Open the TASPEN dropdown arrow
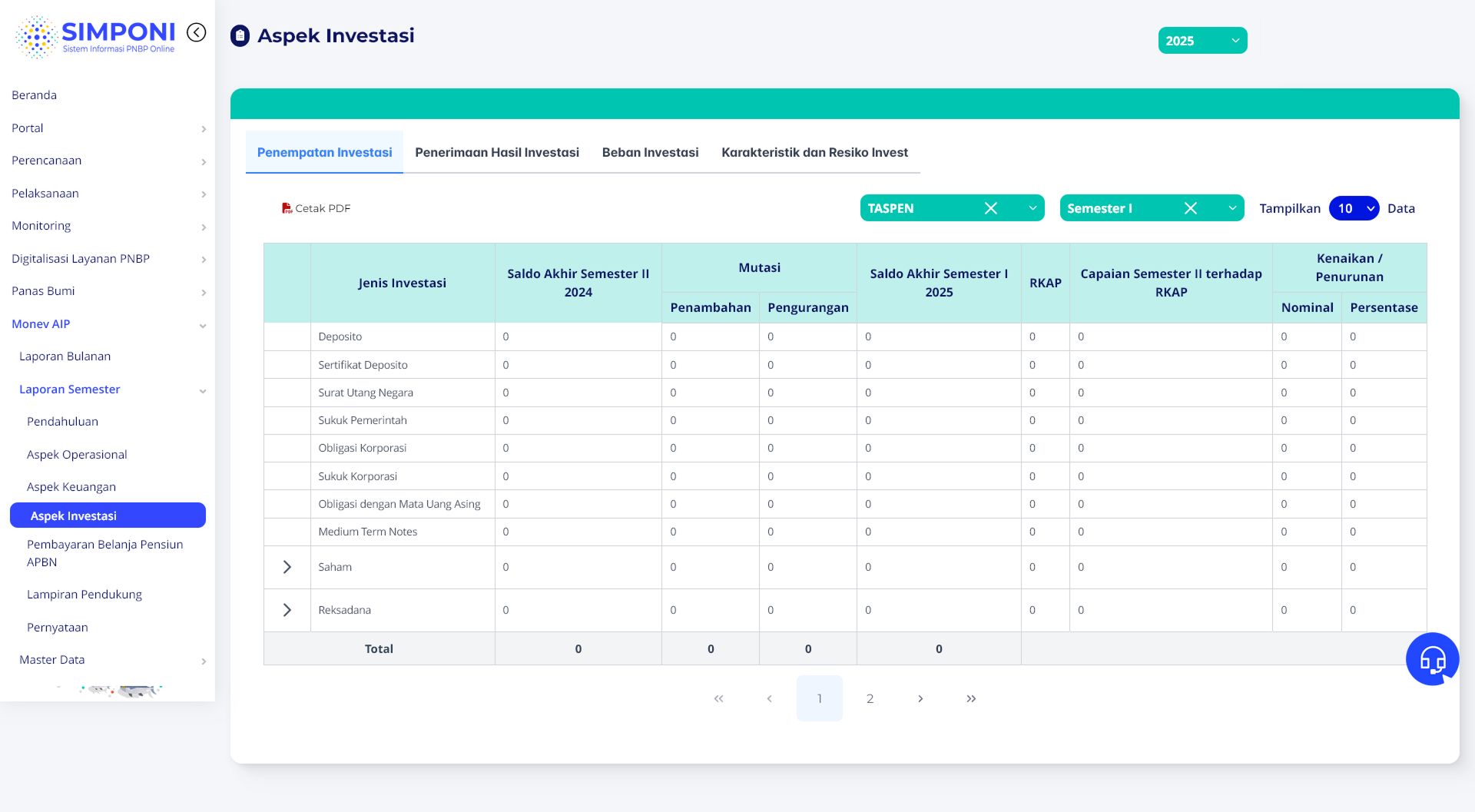Image resolution: width=1475 pixels, height=812 pixels. 1033,208
